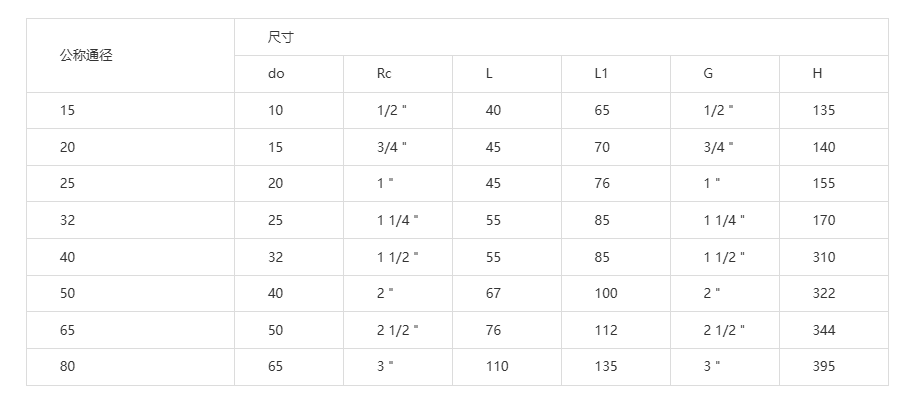Image resolution: width=914 pixels, height=402 pixels.
Task: Select the H value 135 cell
Action: point(834,111)
